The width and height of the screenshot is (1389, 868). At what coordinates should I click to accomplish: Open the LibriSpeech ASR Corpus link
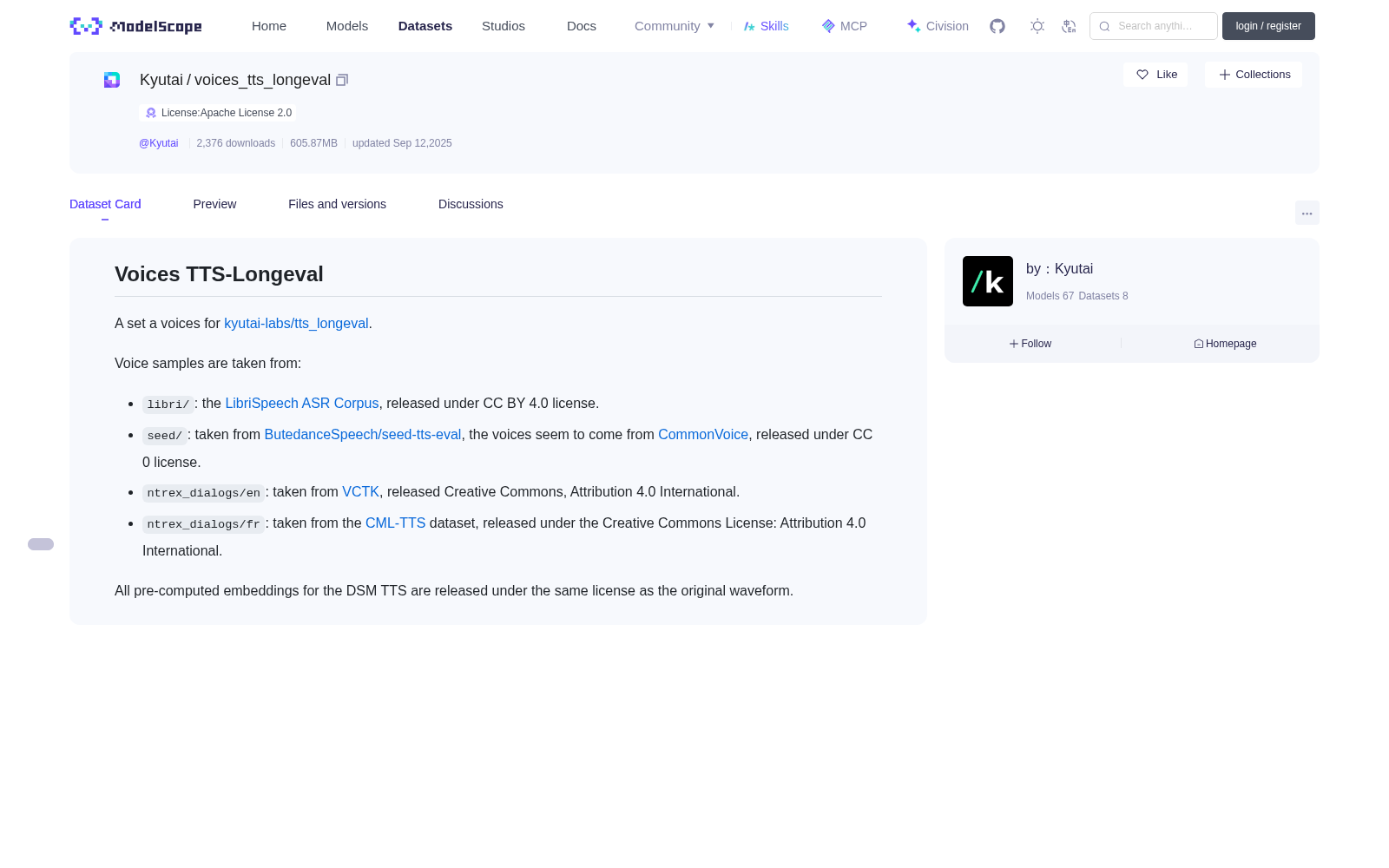click(302, 403)
